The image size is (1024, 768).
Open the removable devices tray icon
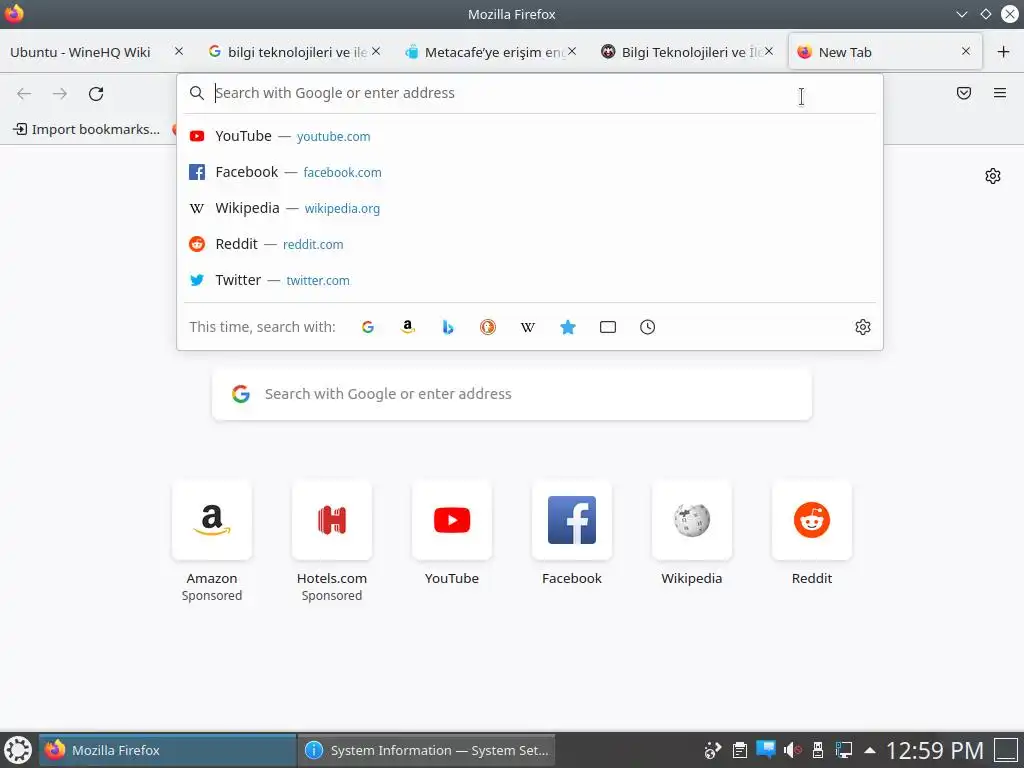(x=818, y=750)
